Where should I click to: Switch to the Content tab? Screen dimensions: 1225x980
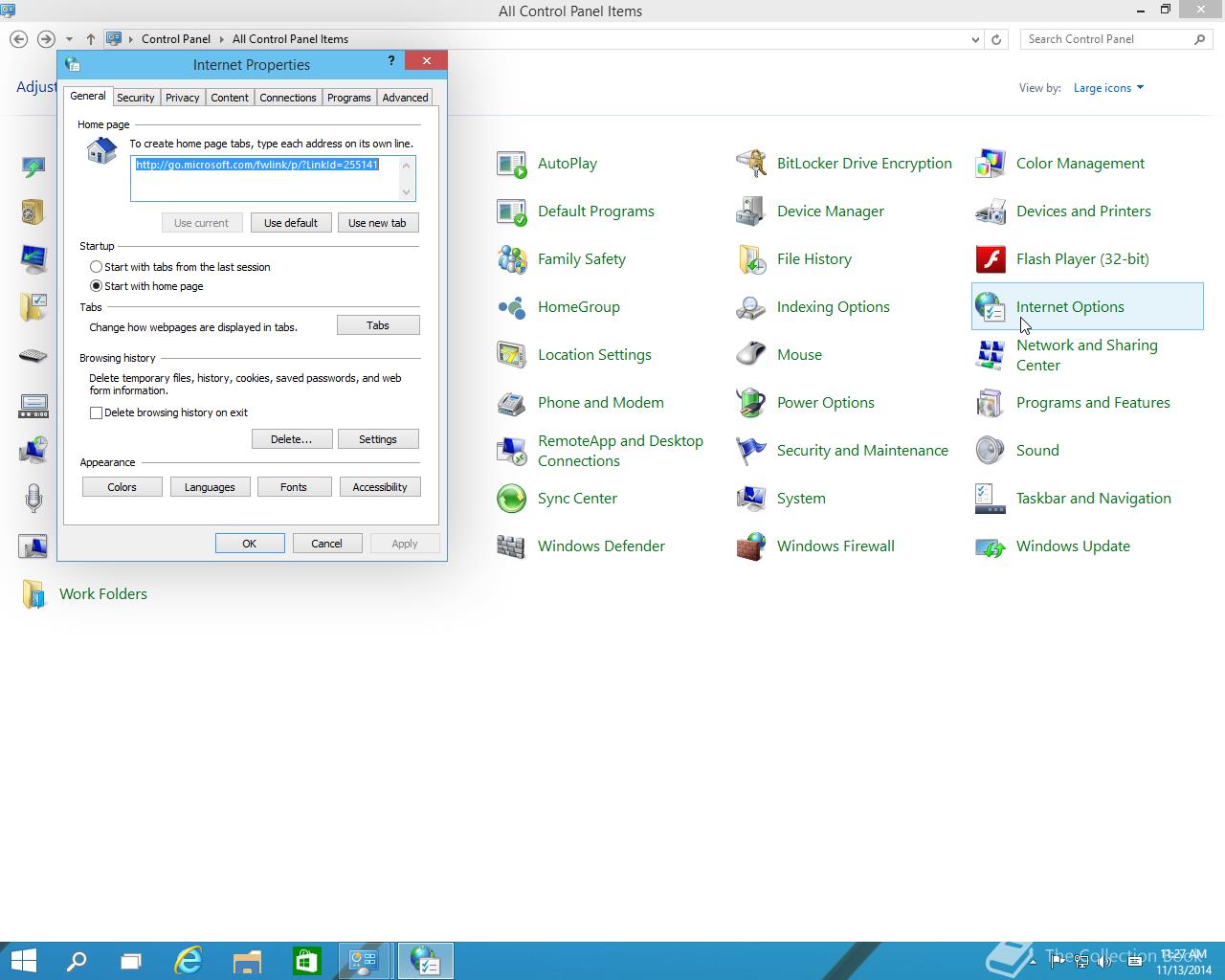click(230, 98)
